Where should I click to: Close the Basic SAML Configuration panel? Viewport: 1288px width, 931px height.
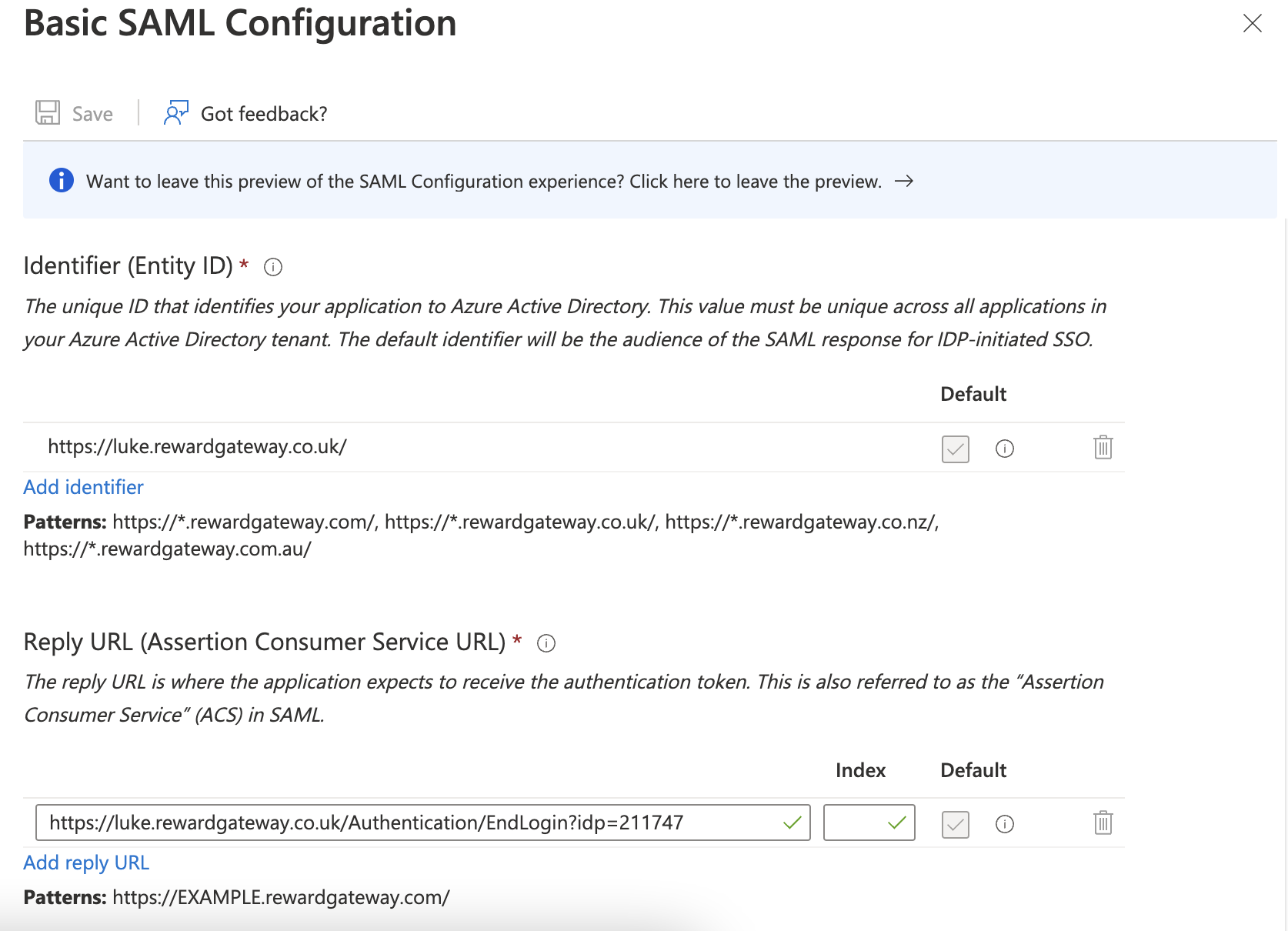tap(1253, 24)
